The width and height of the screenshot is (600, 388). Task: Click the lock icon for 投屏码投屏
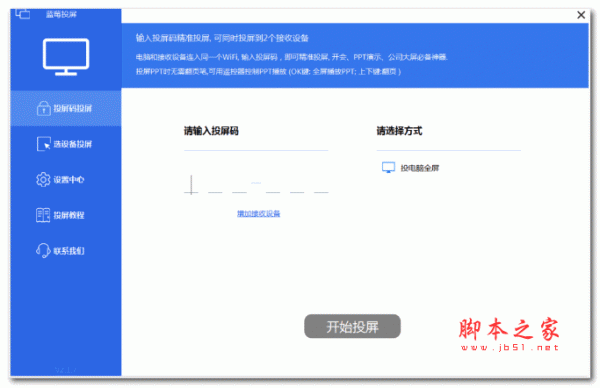click(43, 108)
